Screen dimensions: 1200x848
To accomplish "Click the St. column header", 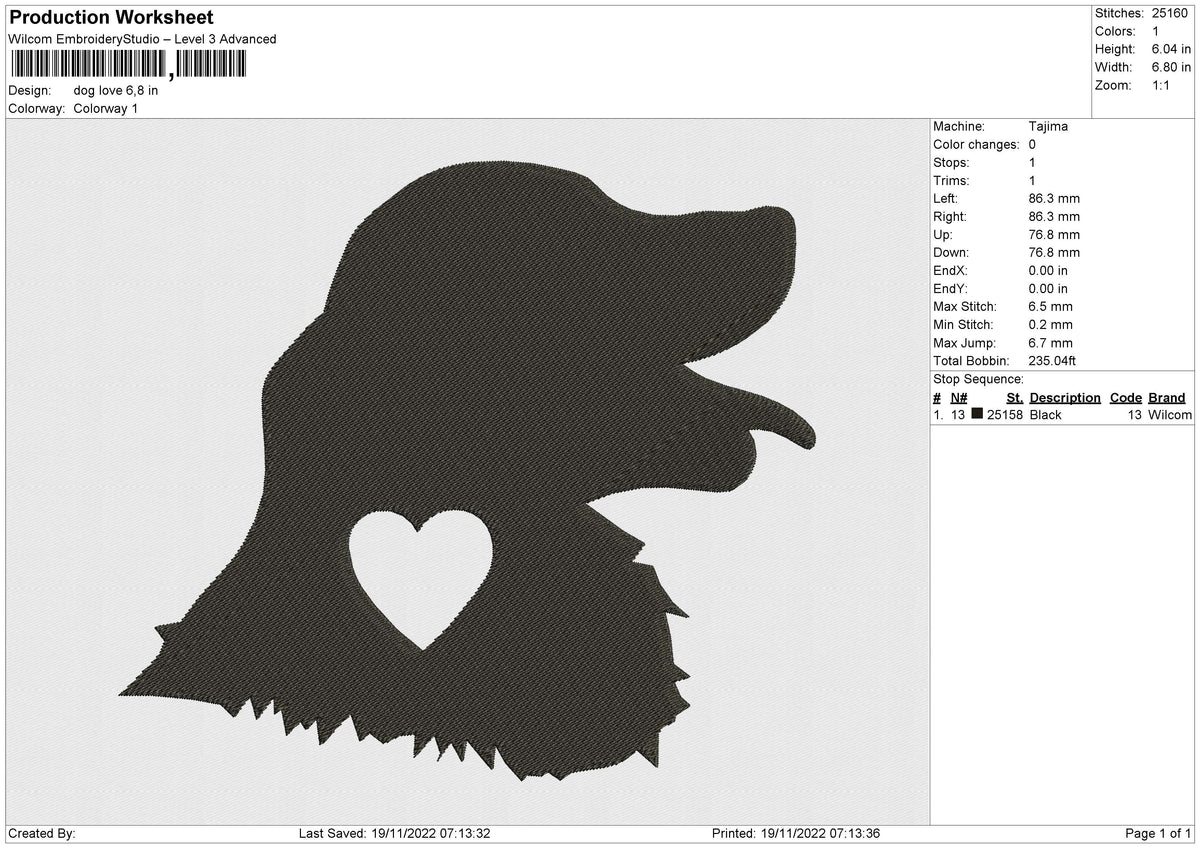I will click(1015, 397).
